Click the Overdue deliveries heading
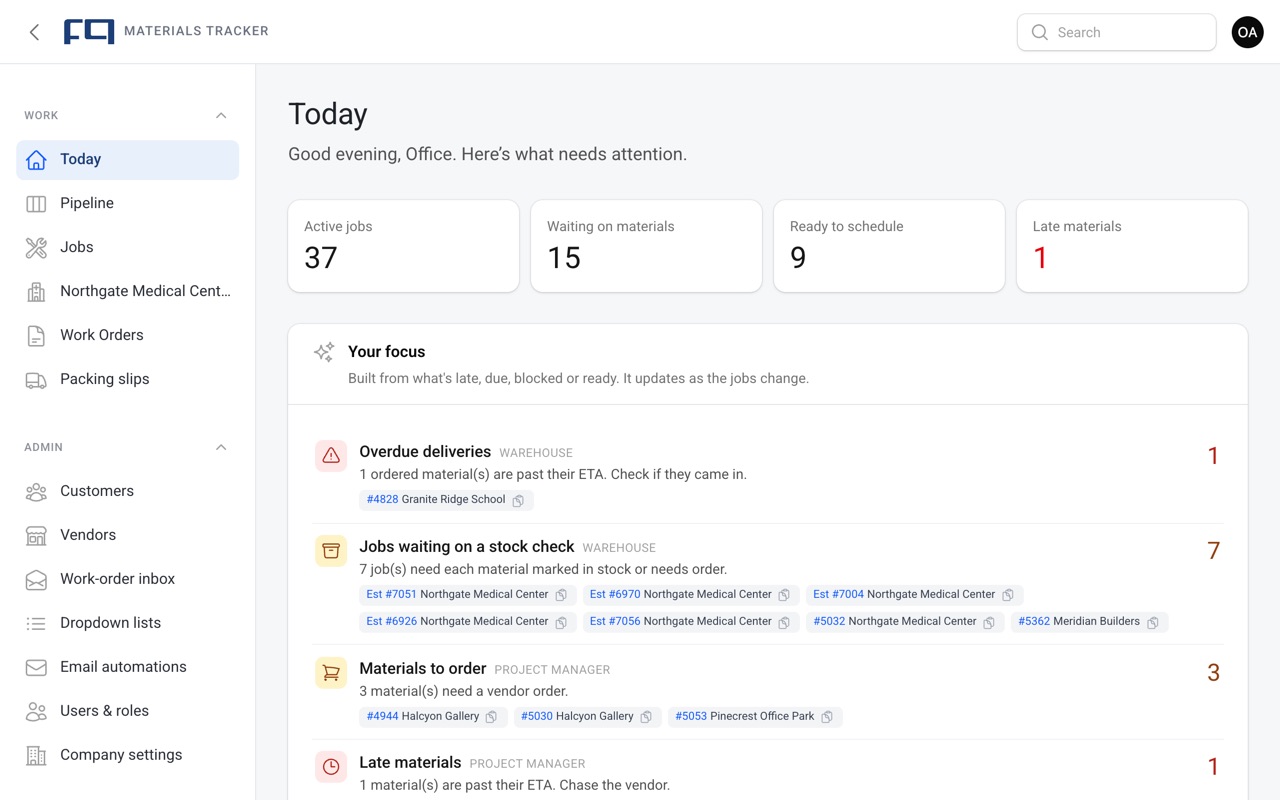The height and width of the screenshot is (800, 1280). click(425, 452)
